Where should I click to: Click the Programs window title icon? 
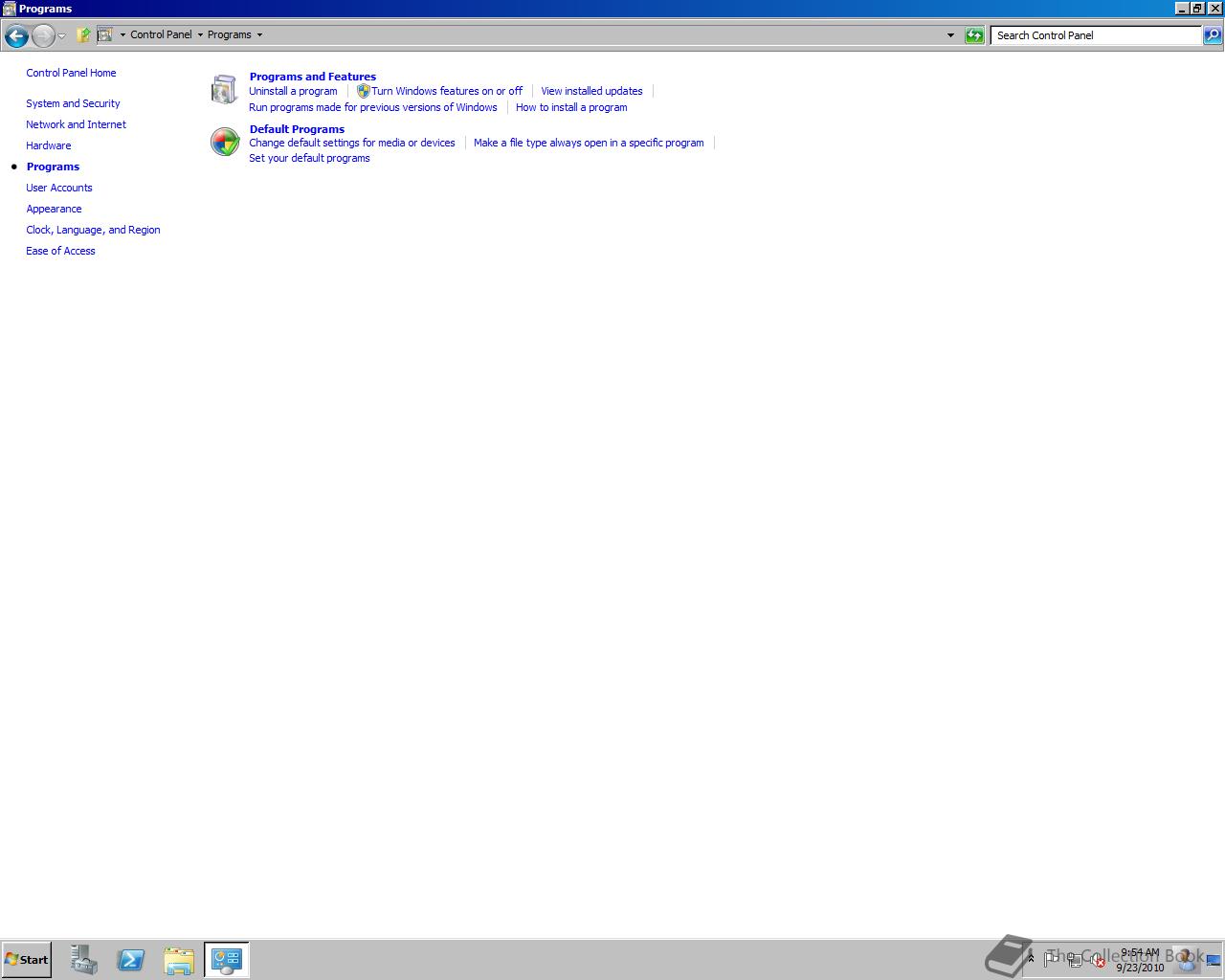(x=9, y=8)
